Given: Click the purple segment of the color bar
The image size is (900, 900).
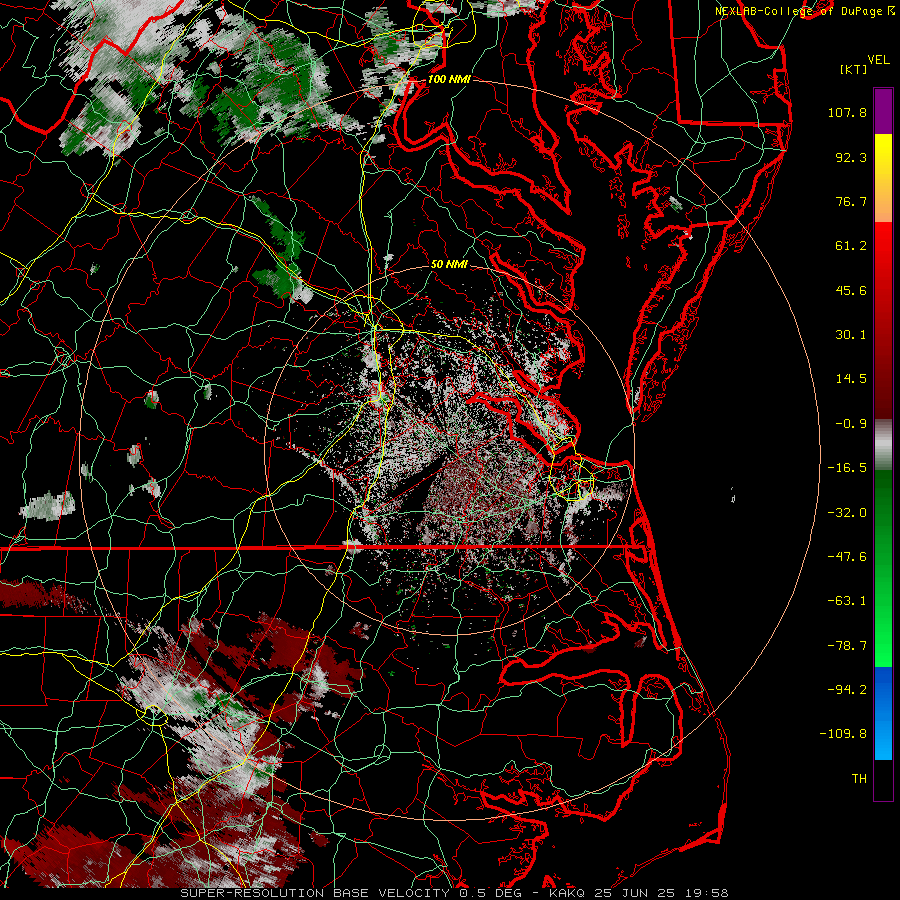Looking at the screenshot, I should [883, 111].
